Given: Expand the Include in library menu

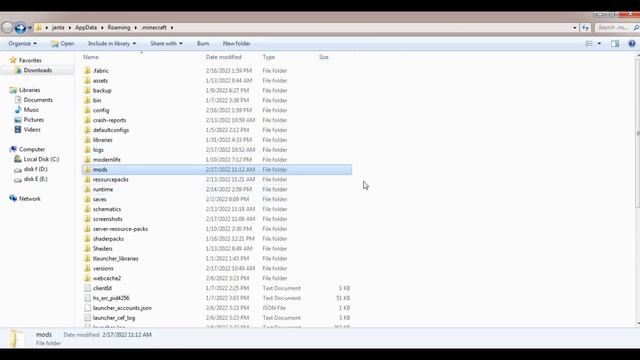Looking at the screenshot, I should 112,43.
